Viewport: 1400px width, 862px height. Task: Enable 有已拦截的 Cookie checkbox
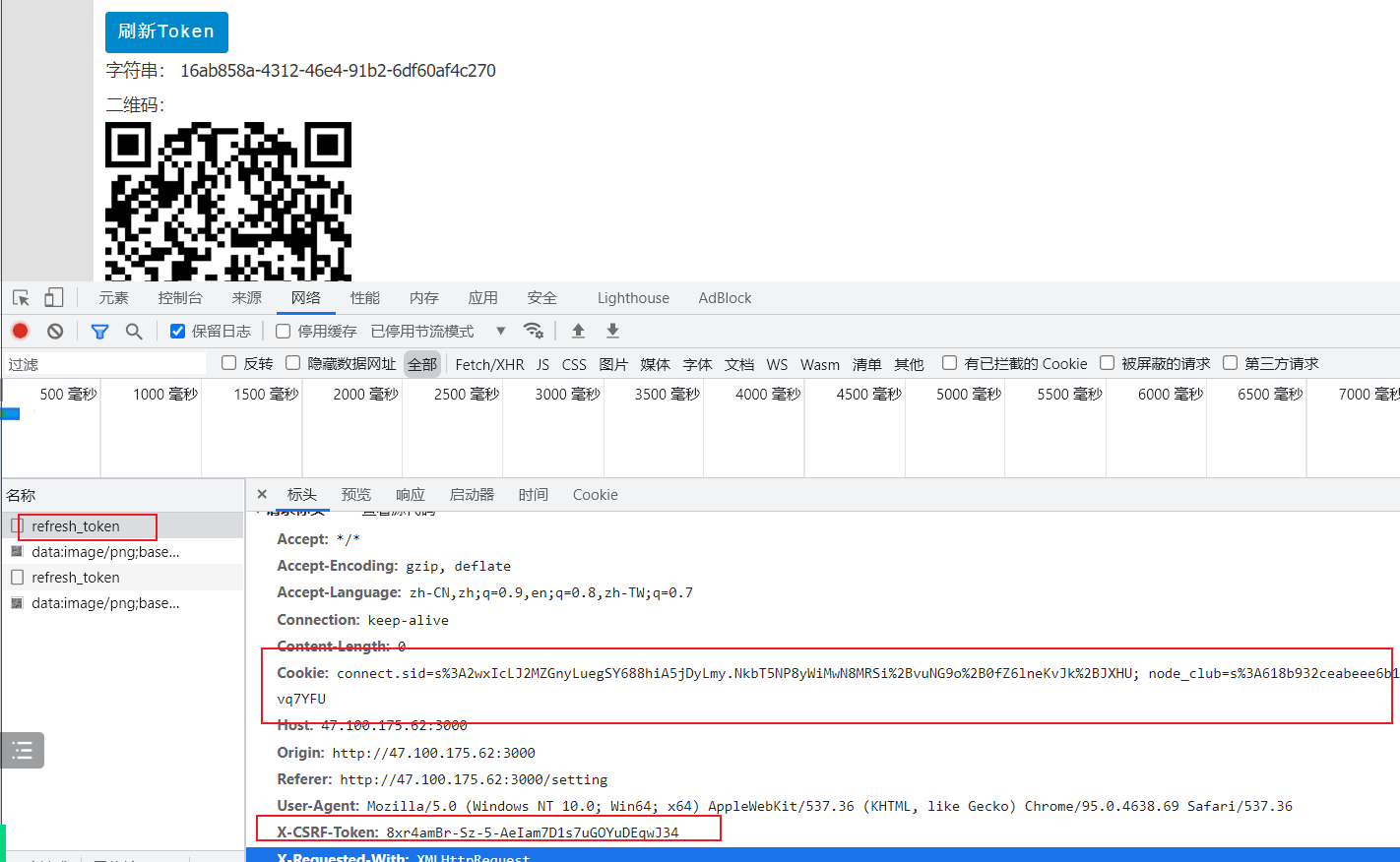(x=950, y=363)
